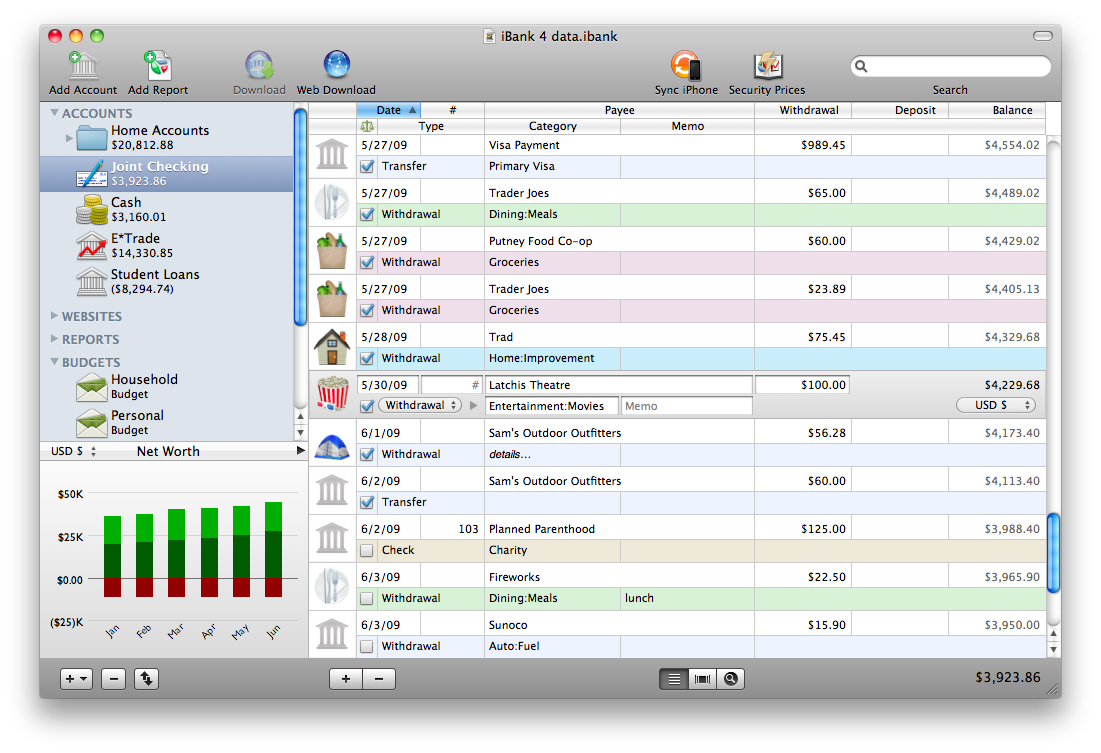1101x753 pixels.
Task: Click in the Search field
Action: pos(950,66)
